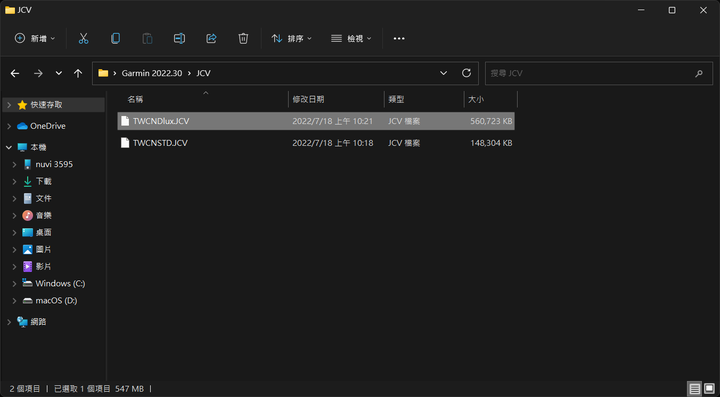Click the 148,304 KB size cell
Image resolution: width=720 pixels, height=397 pixels.
pyautogui.click(x=491, y=143)
